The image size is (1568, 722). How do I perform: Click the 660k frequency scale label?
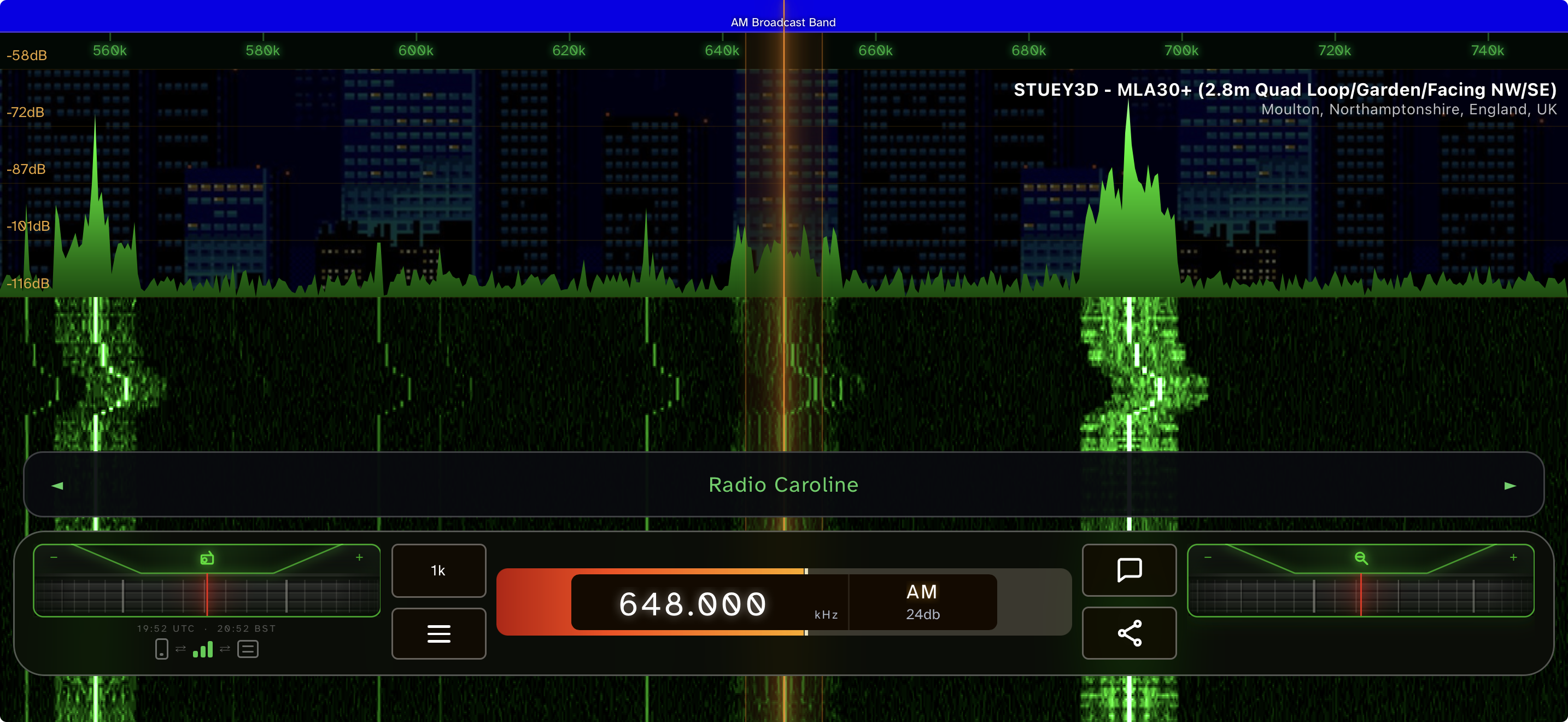click(x=875, y=50)
